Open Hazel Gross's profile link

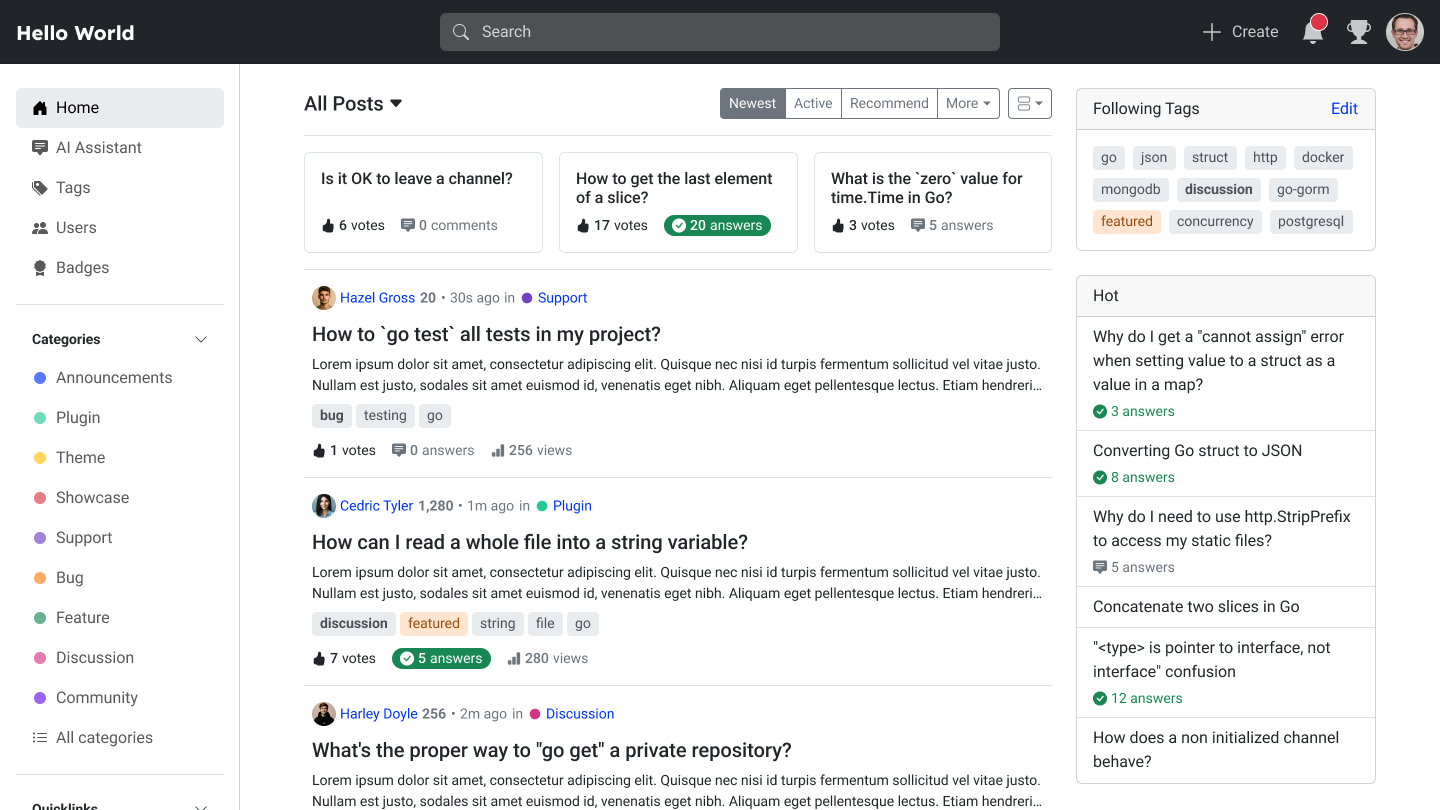376,297
